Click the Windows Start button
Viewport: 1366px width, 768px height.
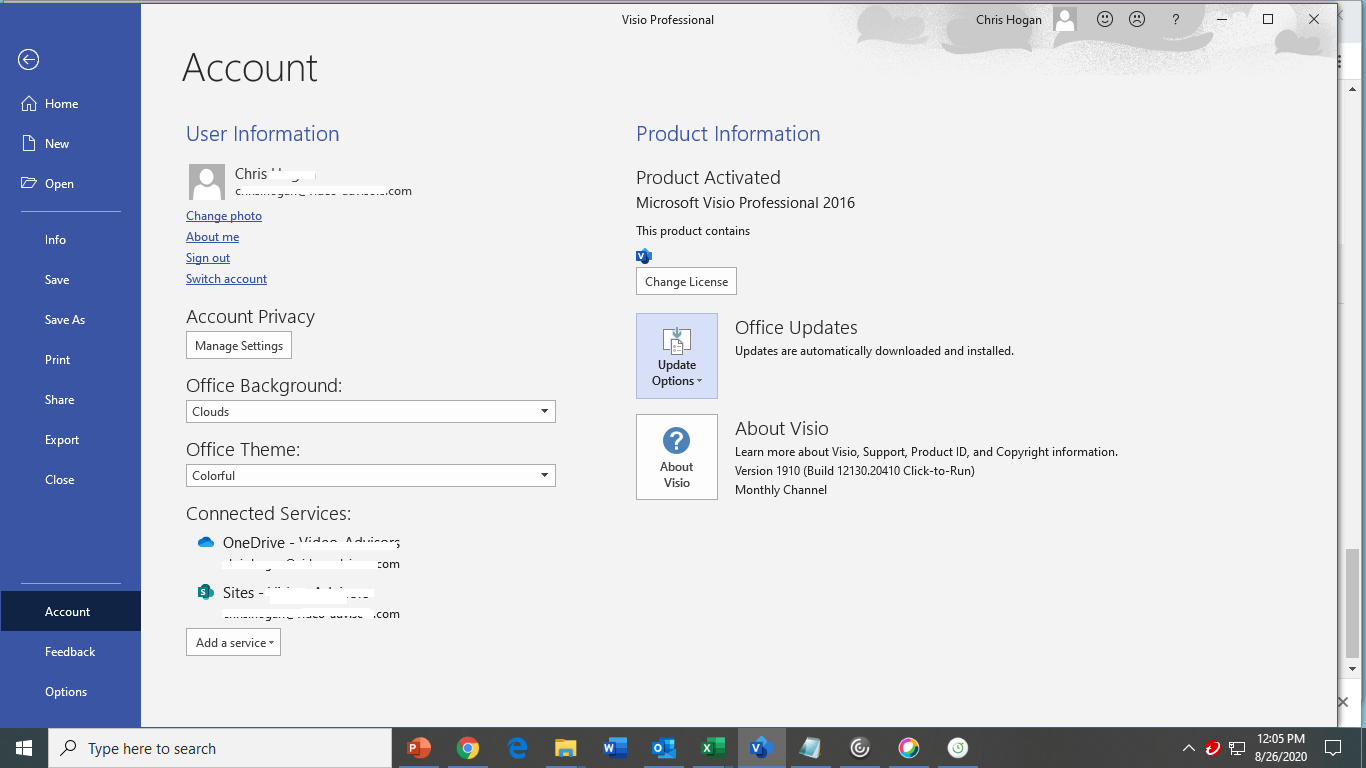(24, 748)
